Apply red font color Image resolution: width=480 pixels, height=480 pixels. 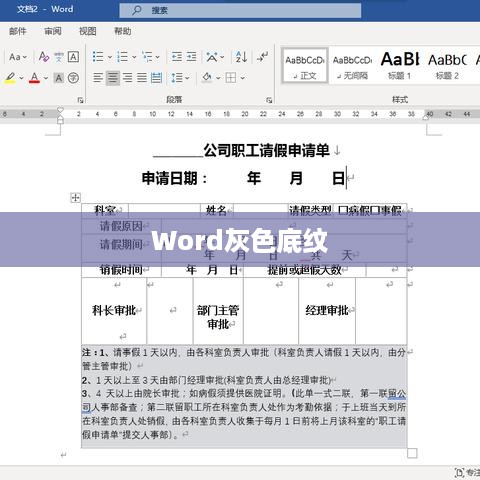pos(34,78)
